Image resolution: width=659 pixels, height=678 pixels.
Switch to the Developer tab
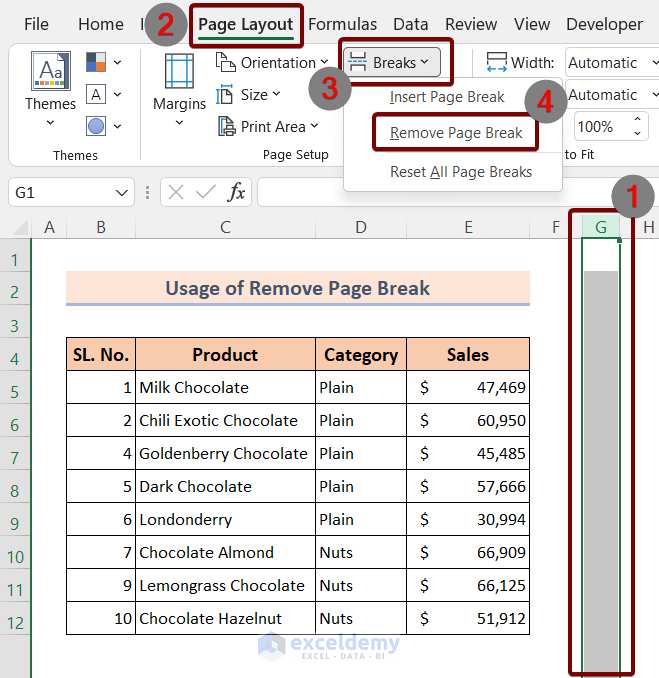(x=604, y=24)
